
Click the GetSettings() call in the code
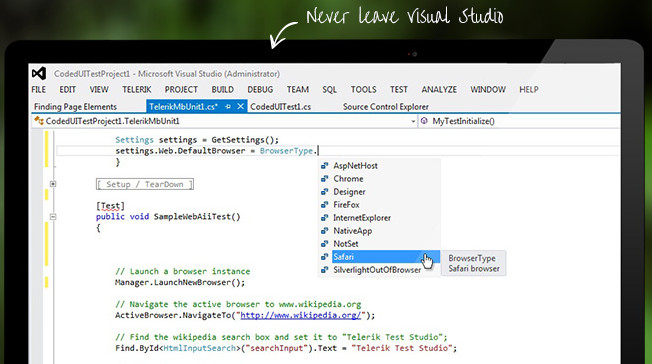click(x=245, y=140)
